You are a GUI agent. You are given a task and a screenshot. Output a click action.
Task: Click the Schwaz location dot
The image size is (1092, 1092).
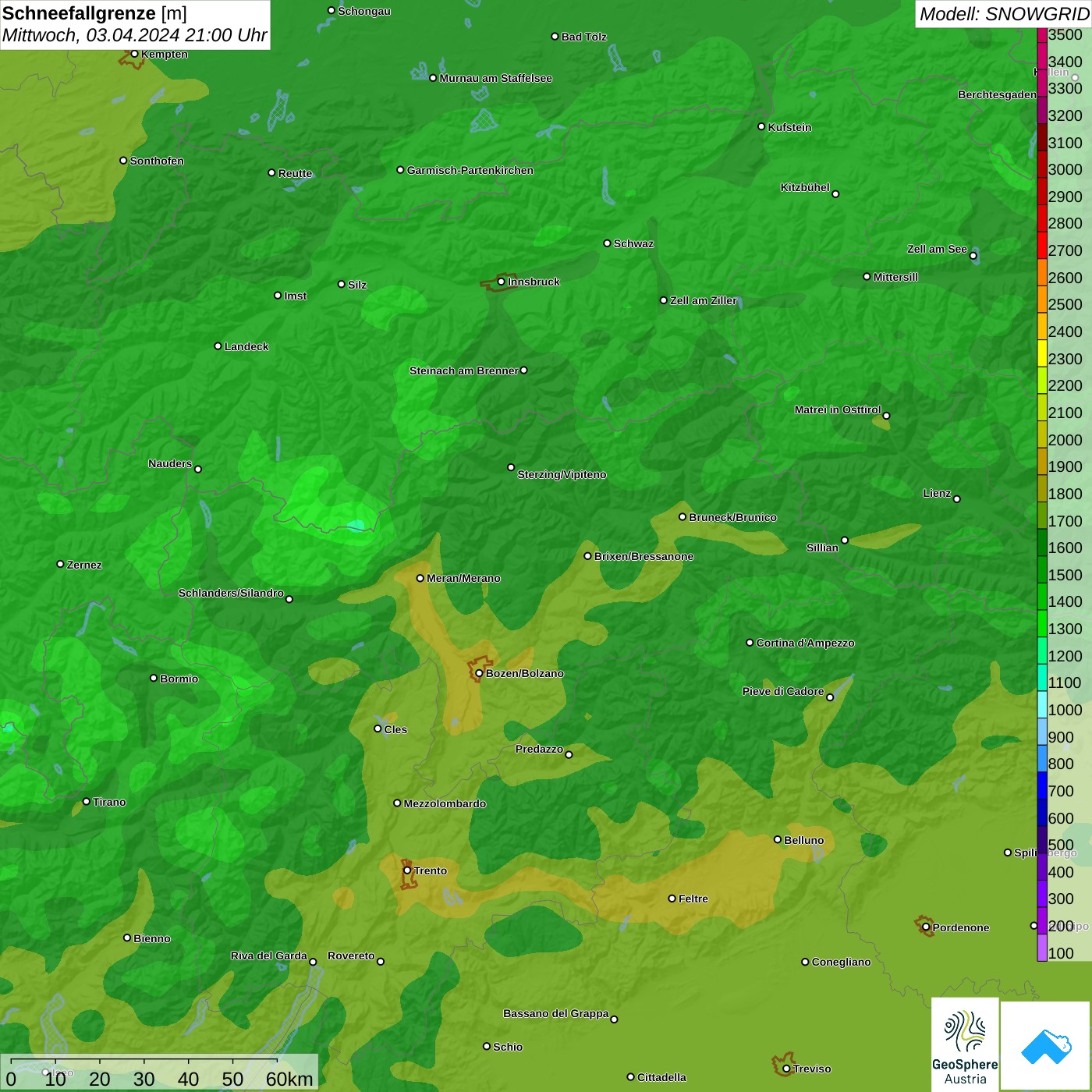(607, 243)
